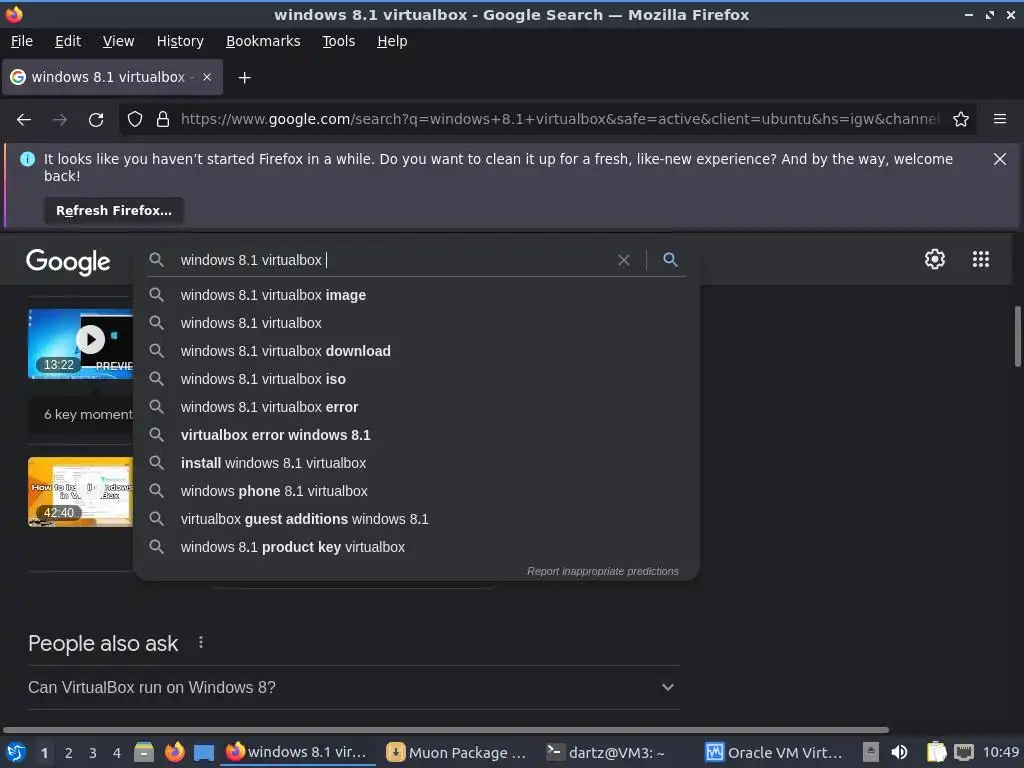Viewport: 1024px width, 768px height.
Task: Open the tracking protection shield
Action: (135, 120)
